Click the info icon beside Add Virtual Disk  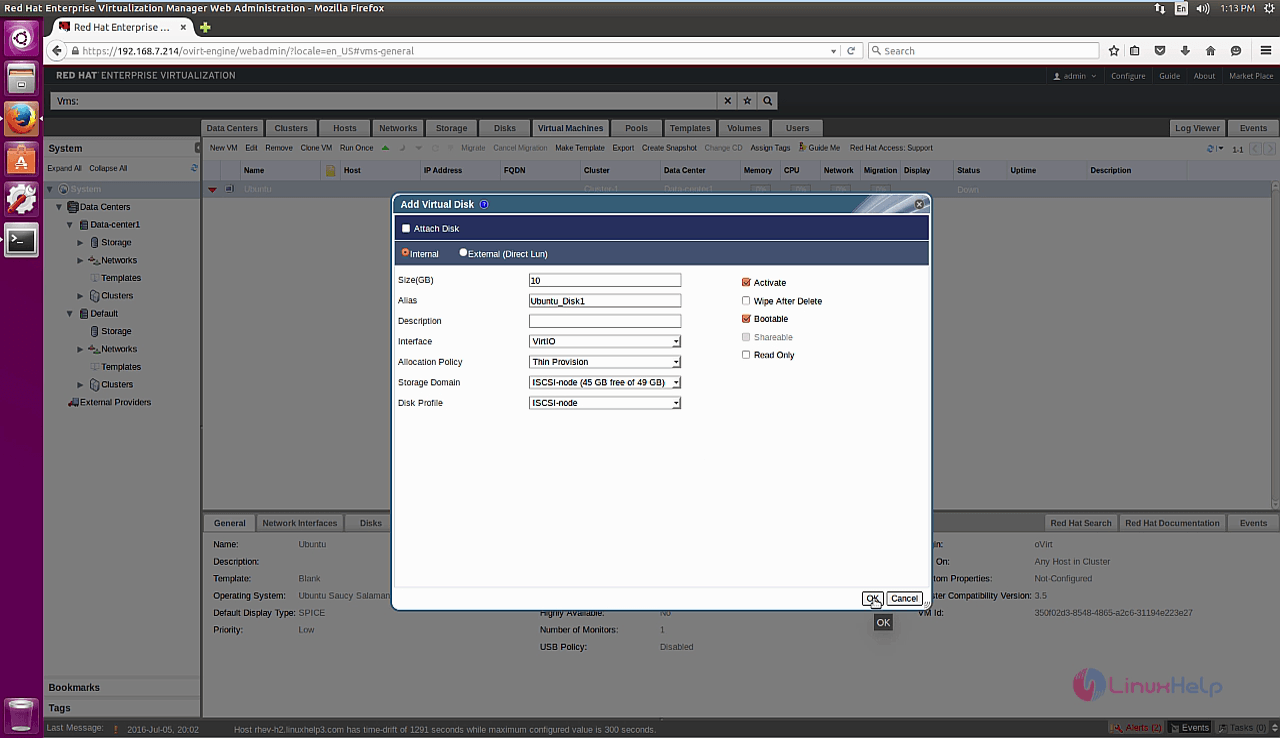pos(484,204)
